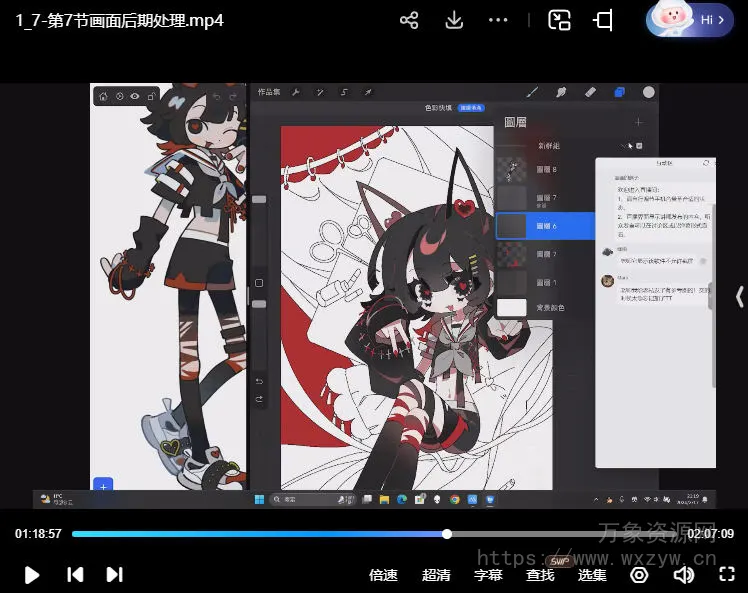
Task: Open the Hi assistant avatar button
Action: (691, 20)
